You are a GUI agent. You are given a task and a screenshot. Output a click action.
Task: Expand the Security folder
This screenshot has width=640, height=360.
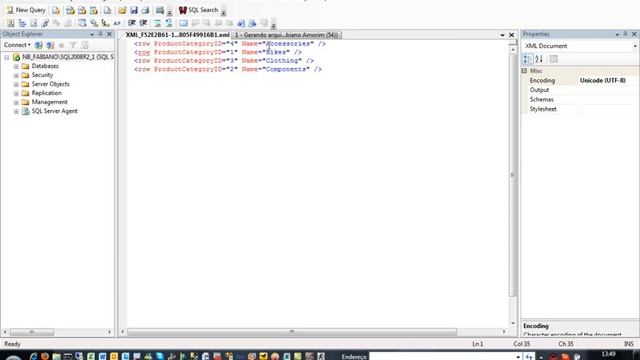tap(16, 76)
